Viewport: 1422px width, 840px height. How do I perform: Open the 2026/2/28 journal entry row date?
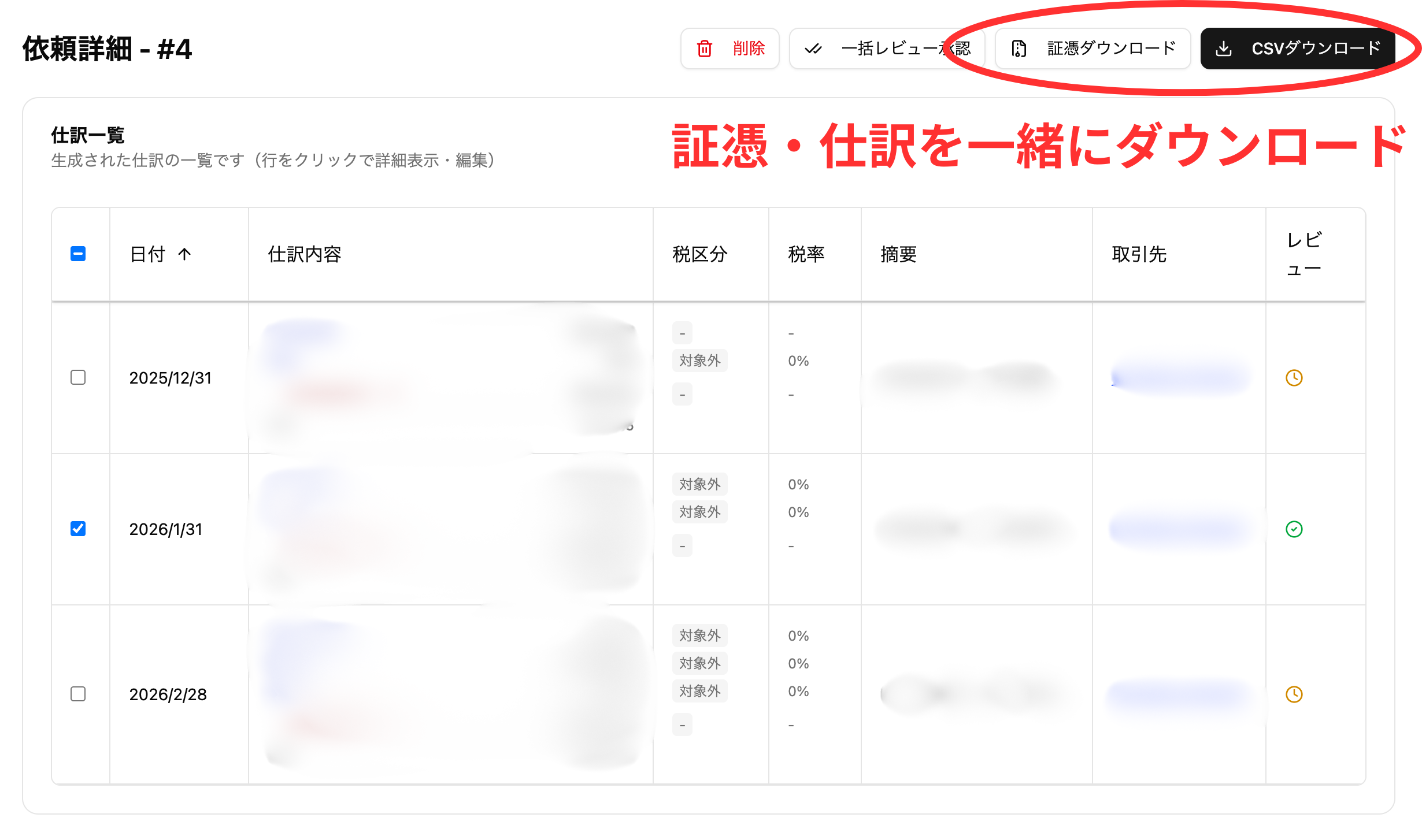click(168, 694)
